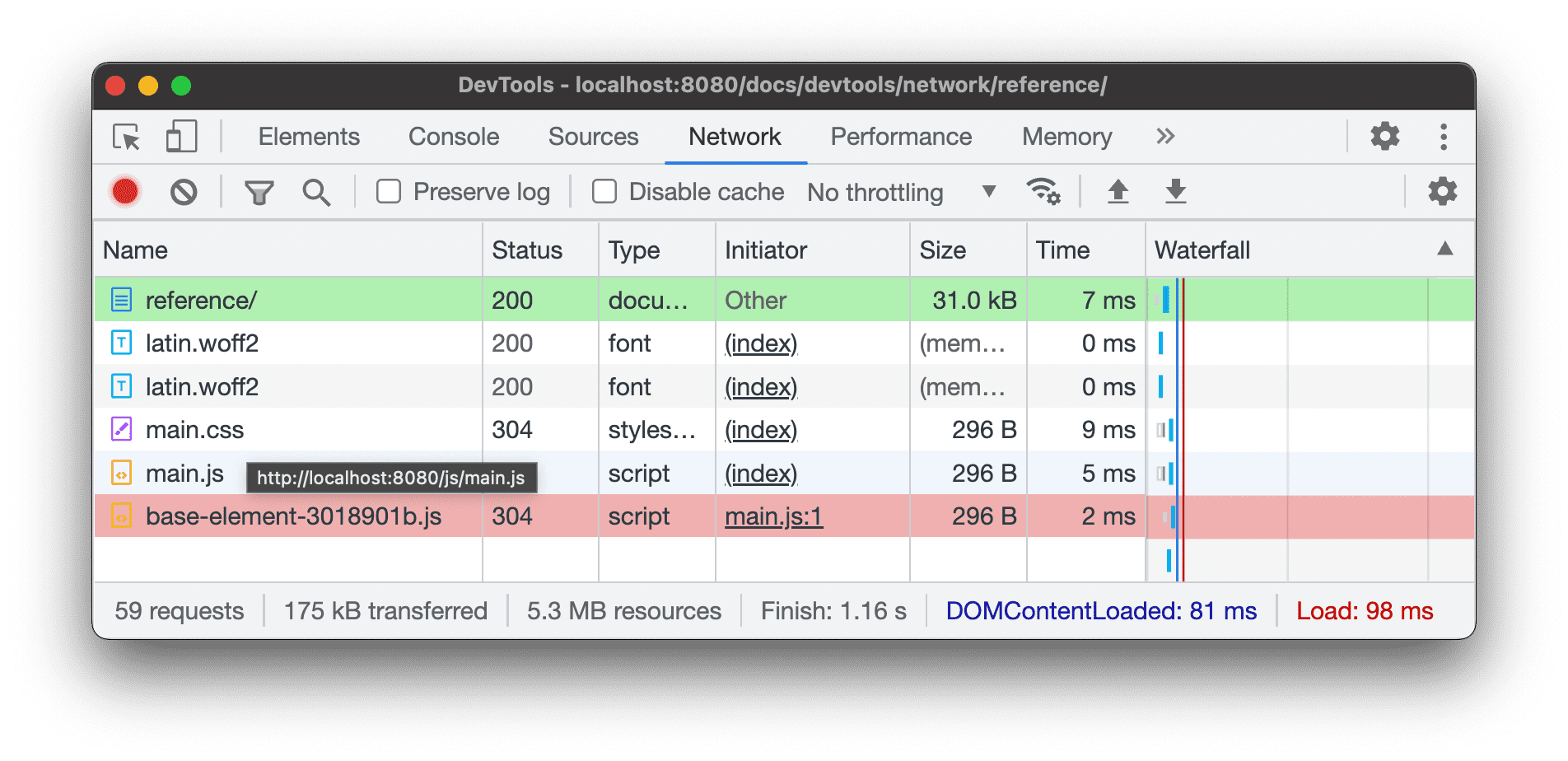Open the Console tab

point(453,137)
